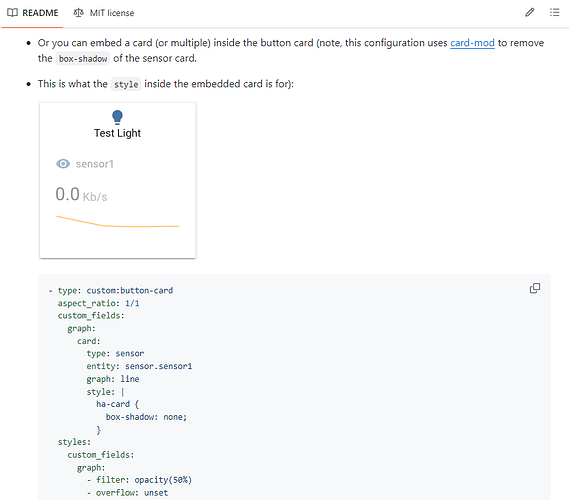
Task: Click the blue lightbulb icon
Action: 117,117
